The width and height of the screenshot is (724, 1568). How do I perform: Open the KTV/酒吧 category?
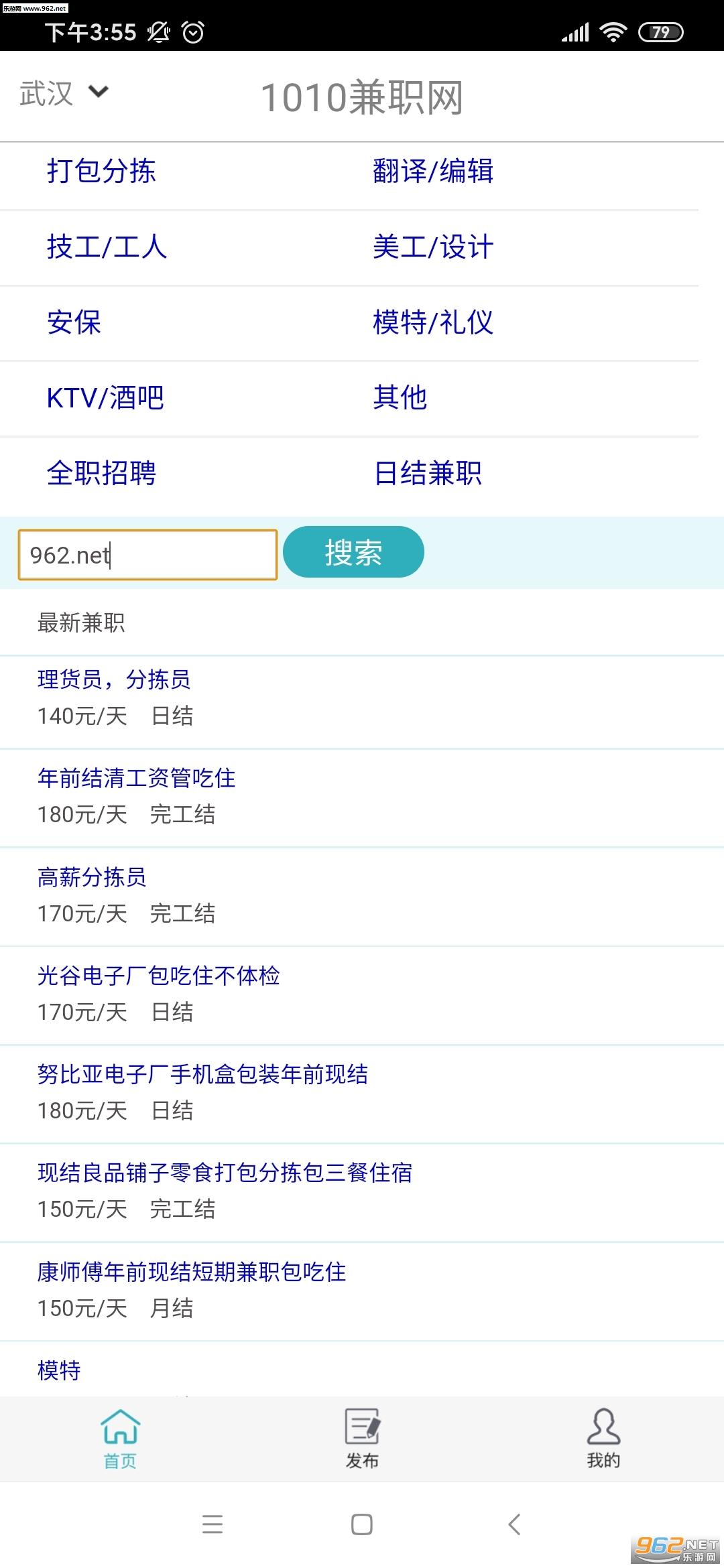tap(105, 398)
